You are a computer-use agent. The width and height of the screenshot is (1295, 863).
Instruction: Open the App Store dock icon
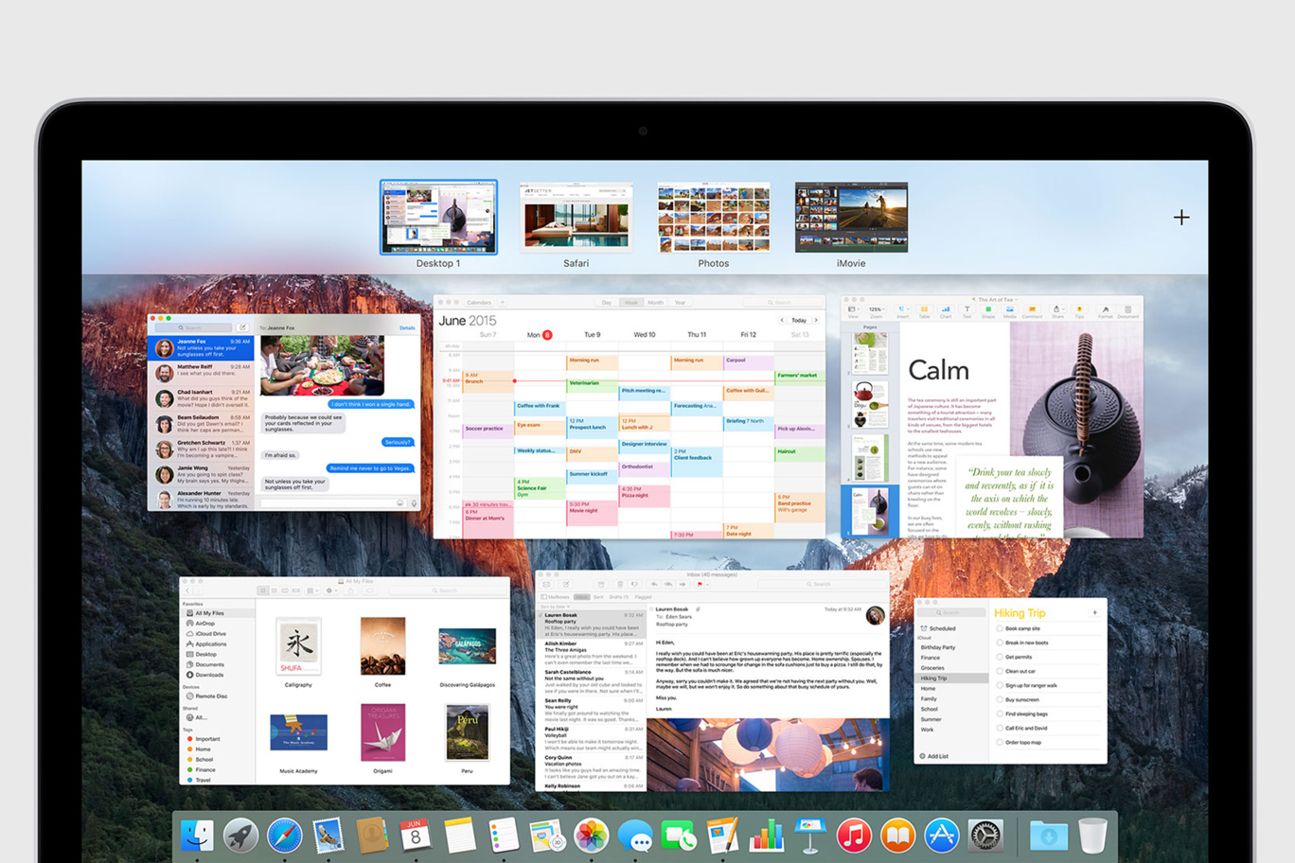[942, 836]
